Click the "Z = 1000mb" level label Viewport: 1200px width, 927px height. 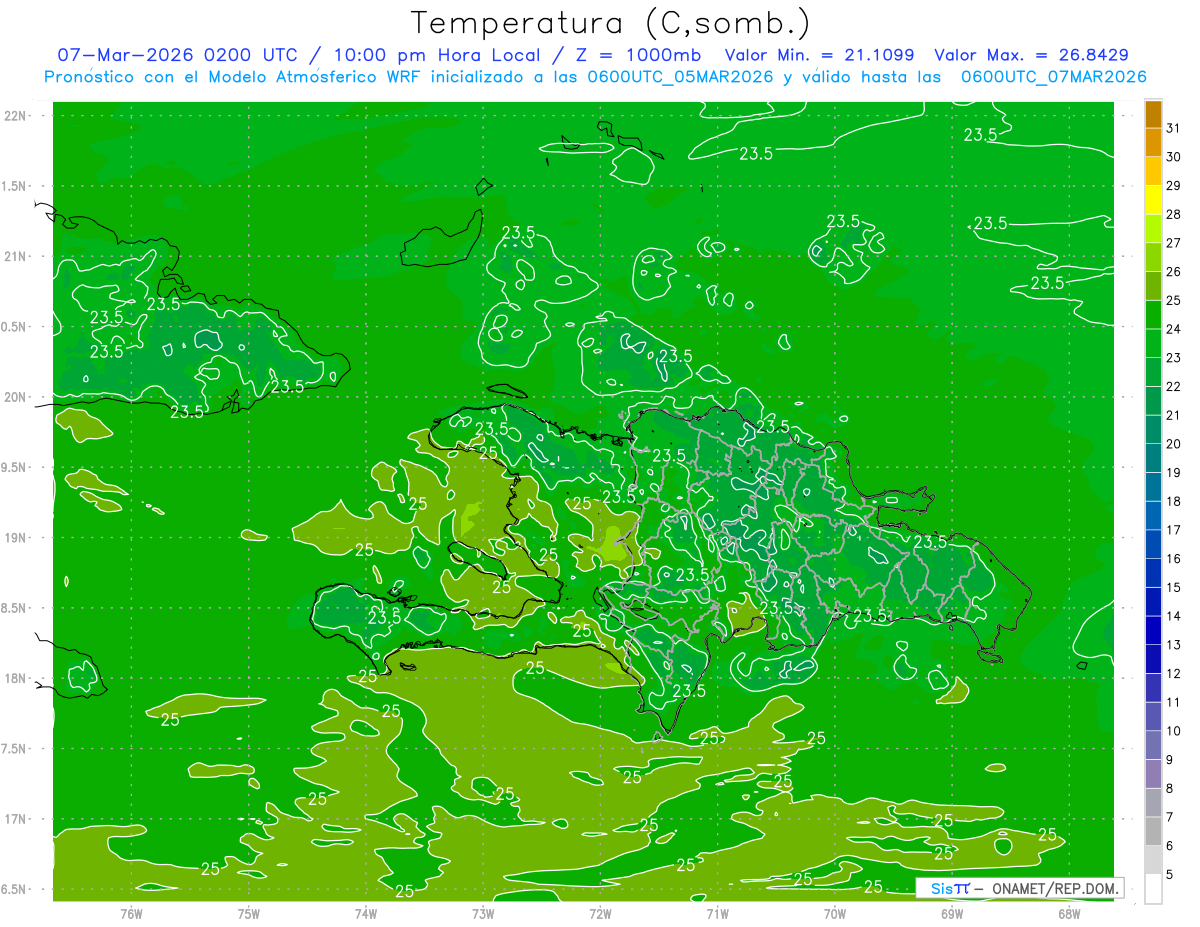pyautogui.click(x=639, y=55)
